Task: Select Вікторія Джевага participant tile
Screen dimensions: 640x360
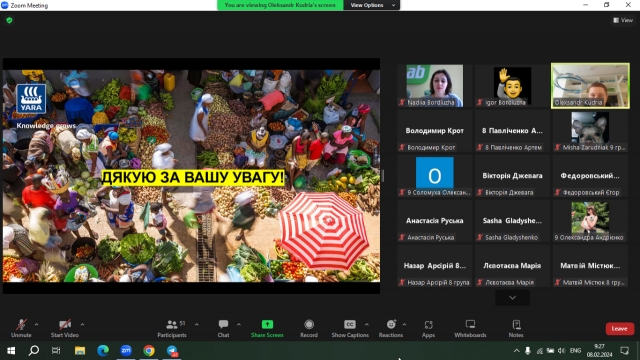Action: click(512, 176)
